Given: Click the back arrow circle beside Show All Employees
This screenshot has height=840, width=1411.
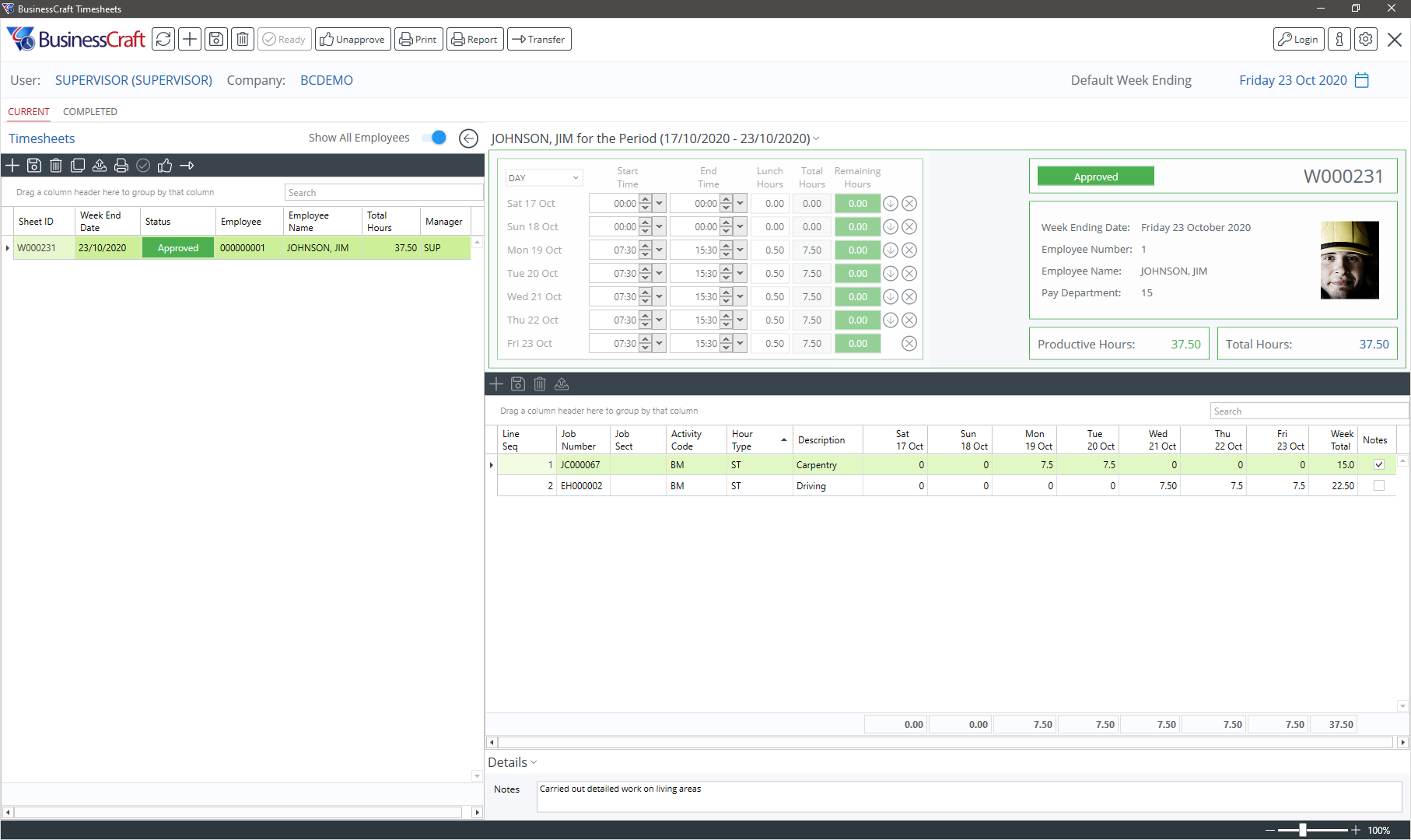Looking at the screenshot, I should pyautogui.click(x=468, y=138).
